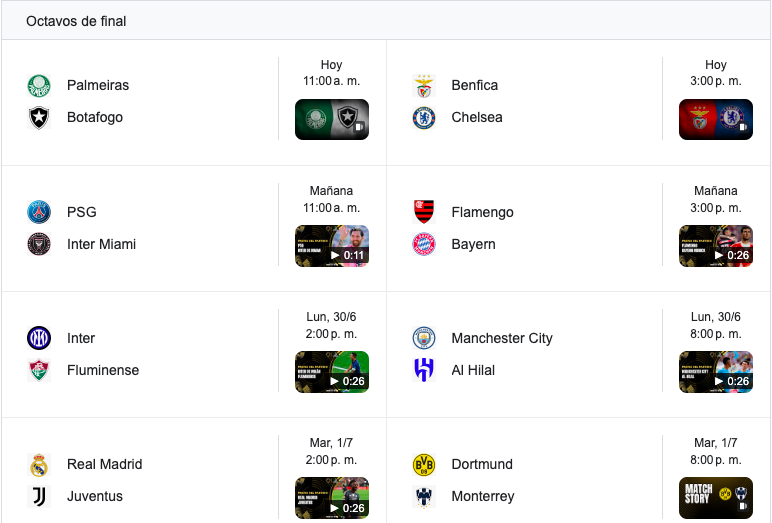Open the Dortmund Match Story thumbnail
Viewport: 772px width, 523px height.
(716, 498)
